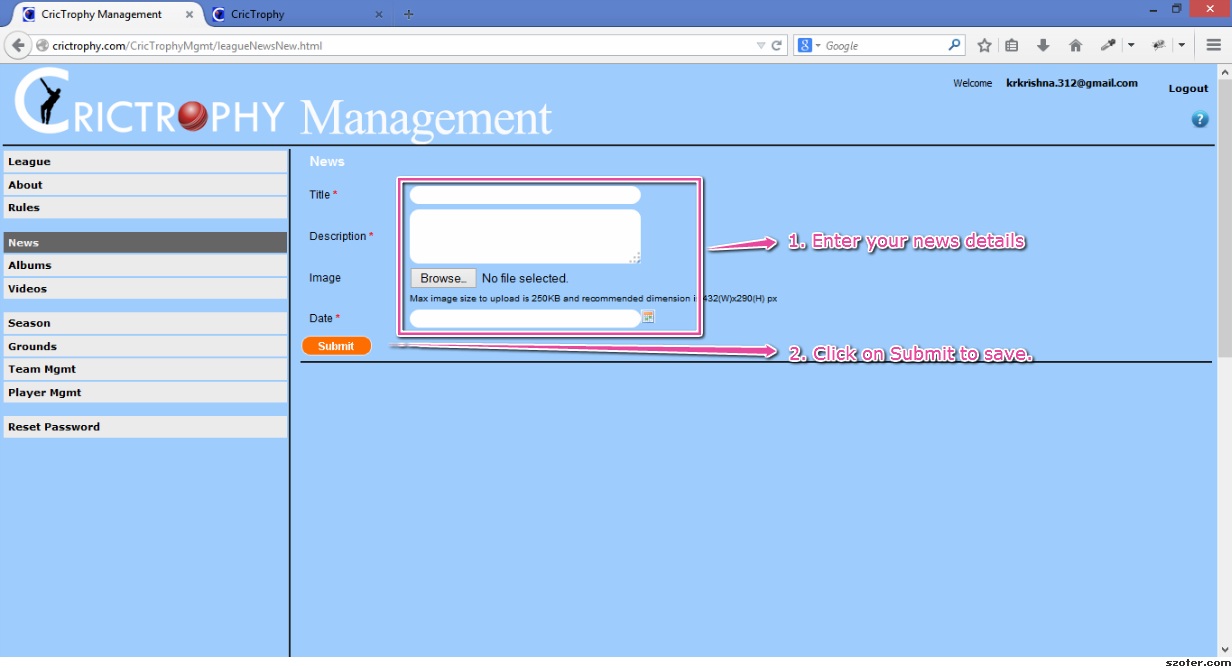Open the URL bar history dropdown arrow
The height and width of the screenshot is (668, 1232).
[x=760, y=45]
